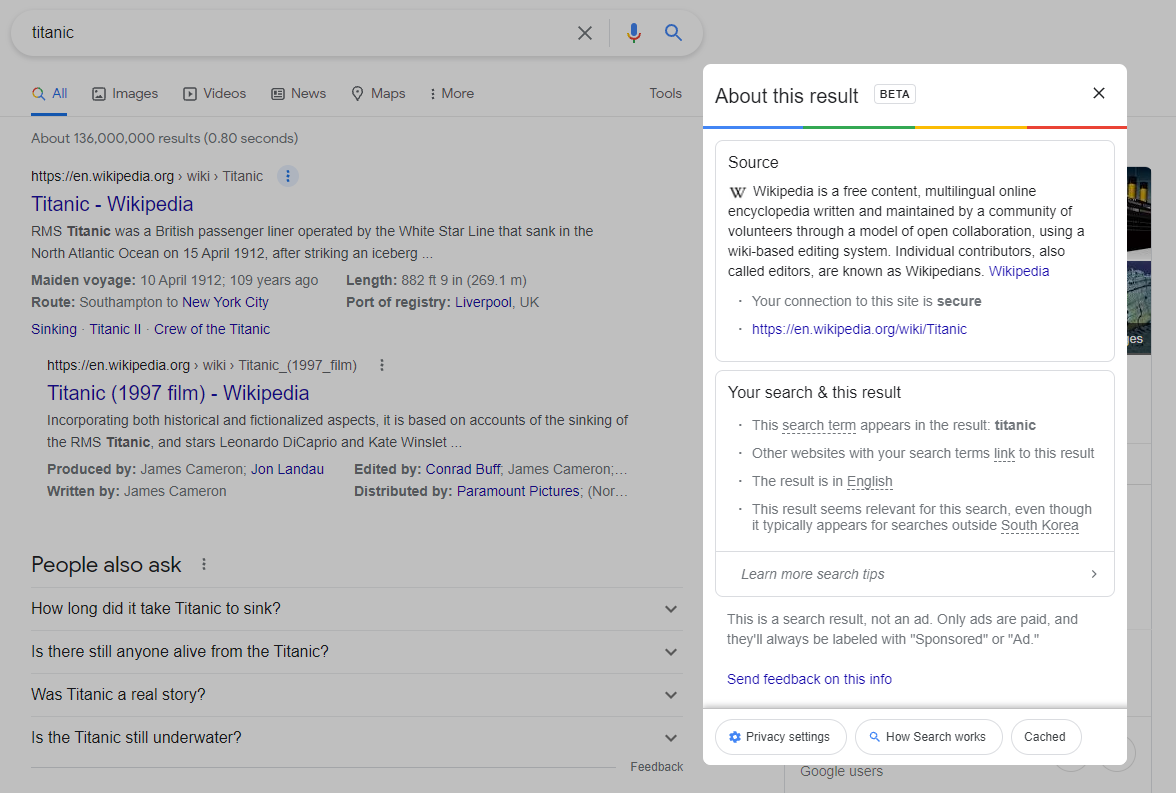Expand 'Is the Titanic still underwater?'
The height and width of the screenshot is (793, 1176).
click(x=355, y=737)
